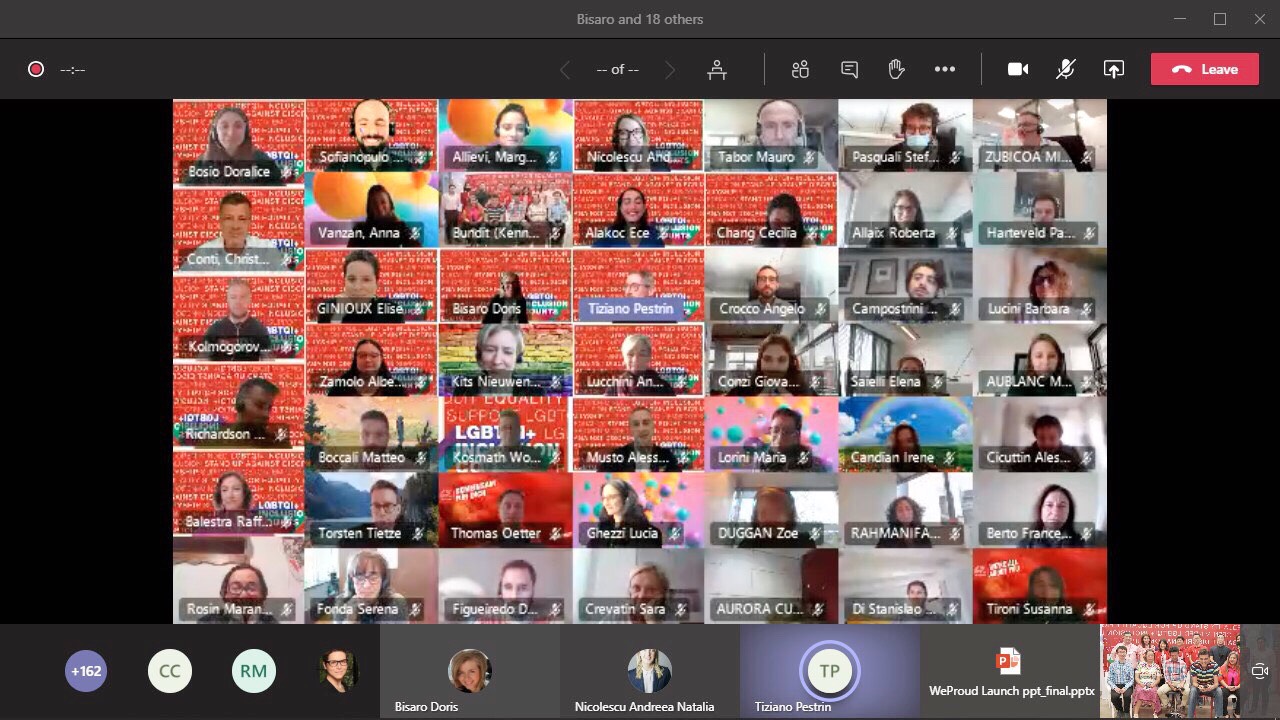
Task: Leave the meeting
Action: coord(1204,69)
